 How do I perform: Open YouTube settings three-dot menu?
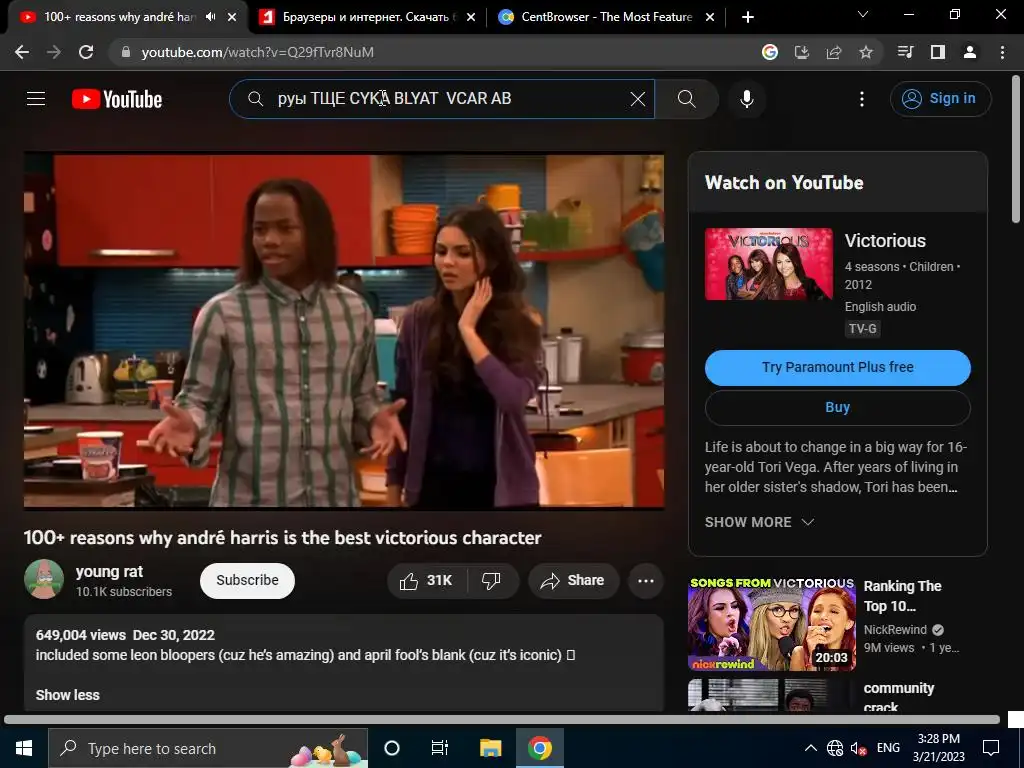(862, 99)
